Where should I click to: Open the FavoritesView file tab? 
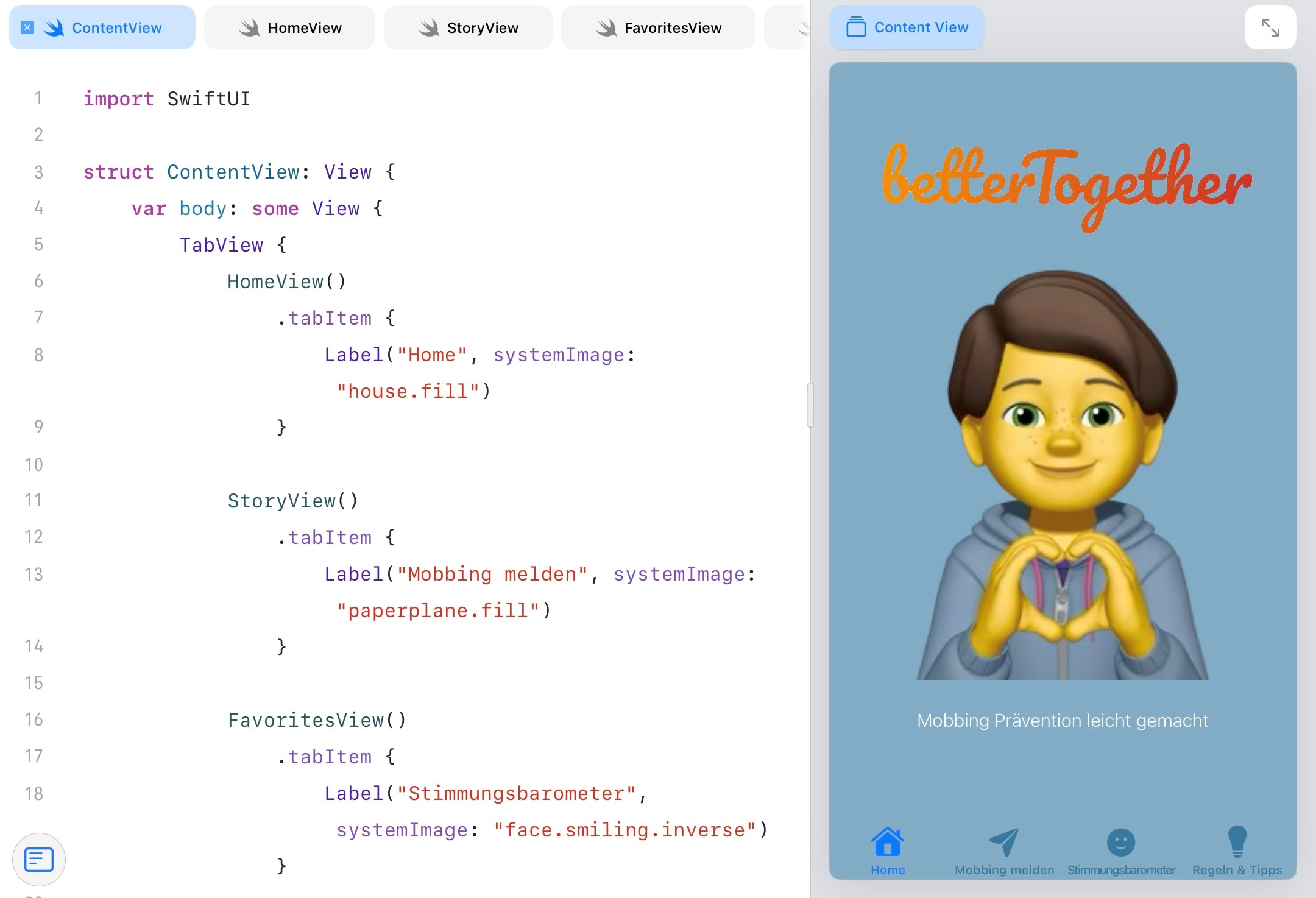point(658,27)
